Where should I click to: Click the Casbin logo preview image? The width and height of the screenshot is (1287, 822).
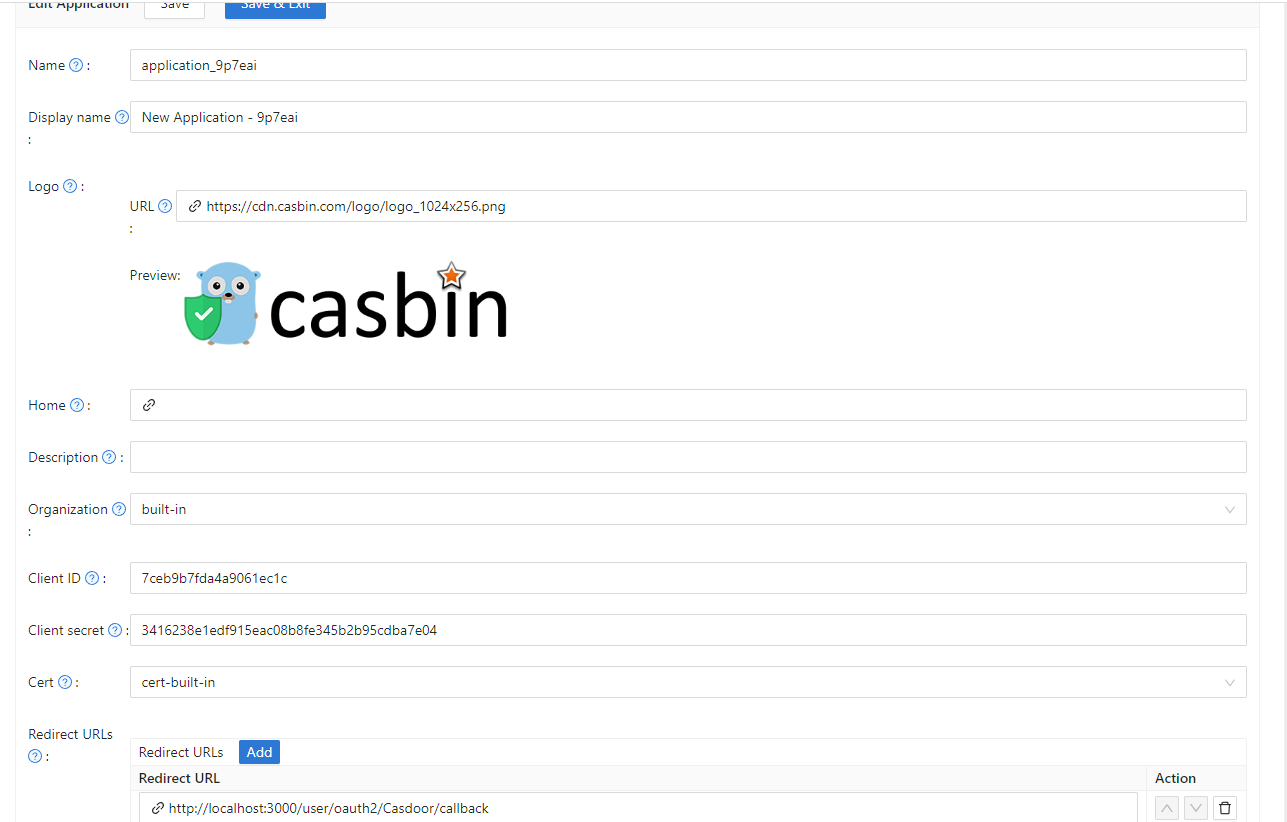point(345,301)
